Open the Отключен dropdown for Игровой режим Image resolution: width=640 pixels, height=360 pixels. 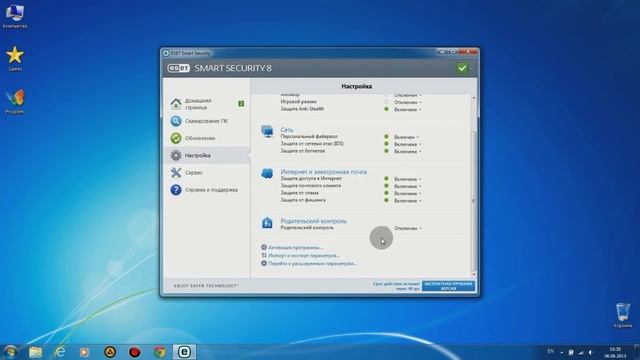408,102
